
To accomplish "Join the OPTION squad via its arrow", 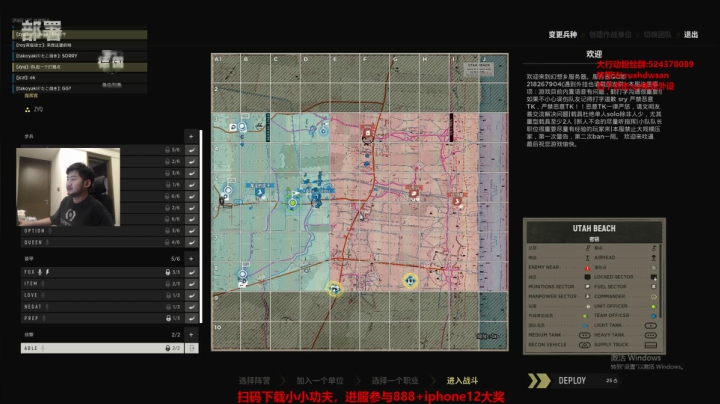I will (191, 230).
